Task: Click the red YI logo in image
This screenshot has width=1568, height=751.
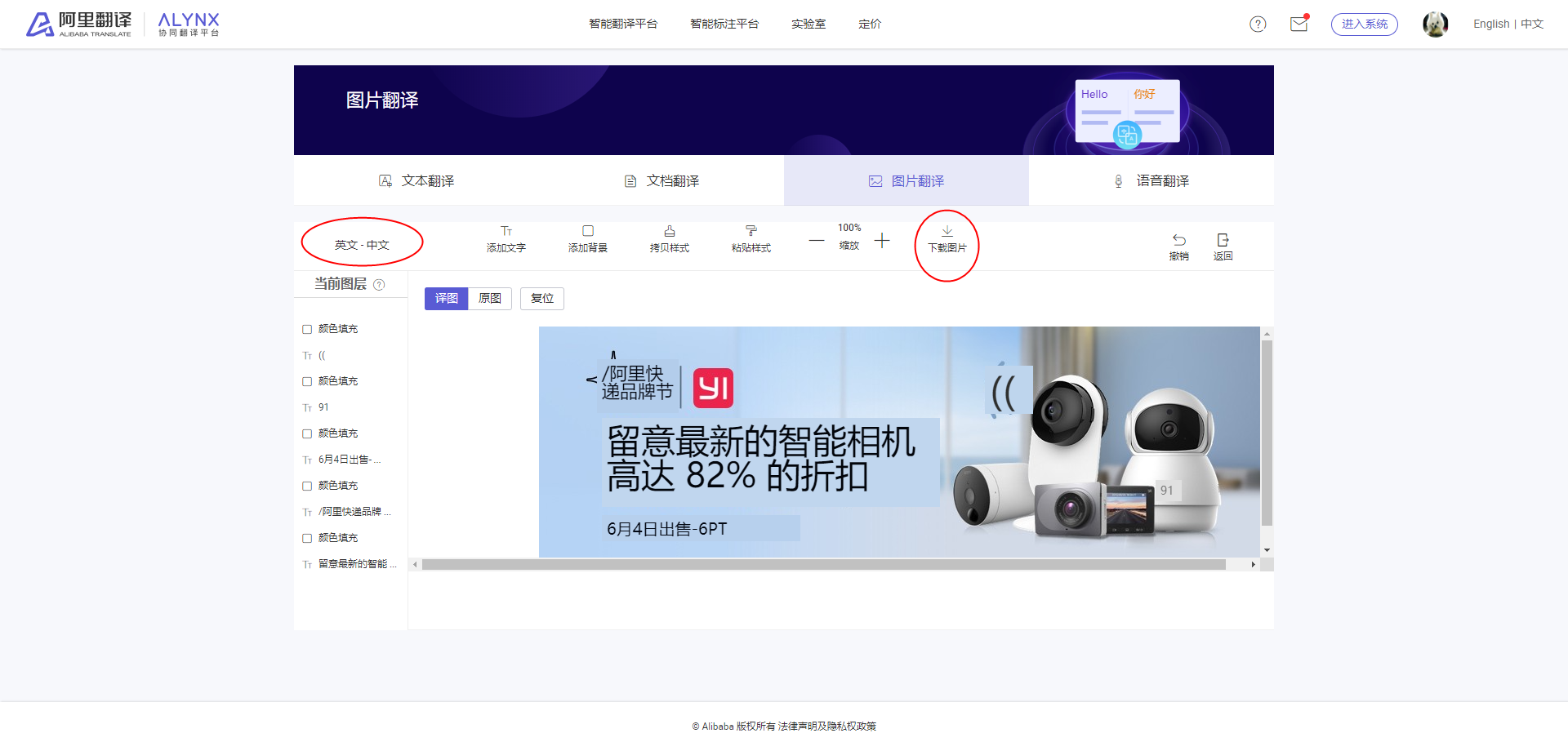Action: coord(713,388)
